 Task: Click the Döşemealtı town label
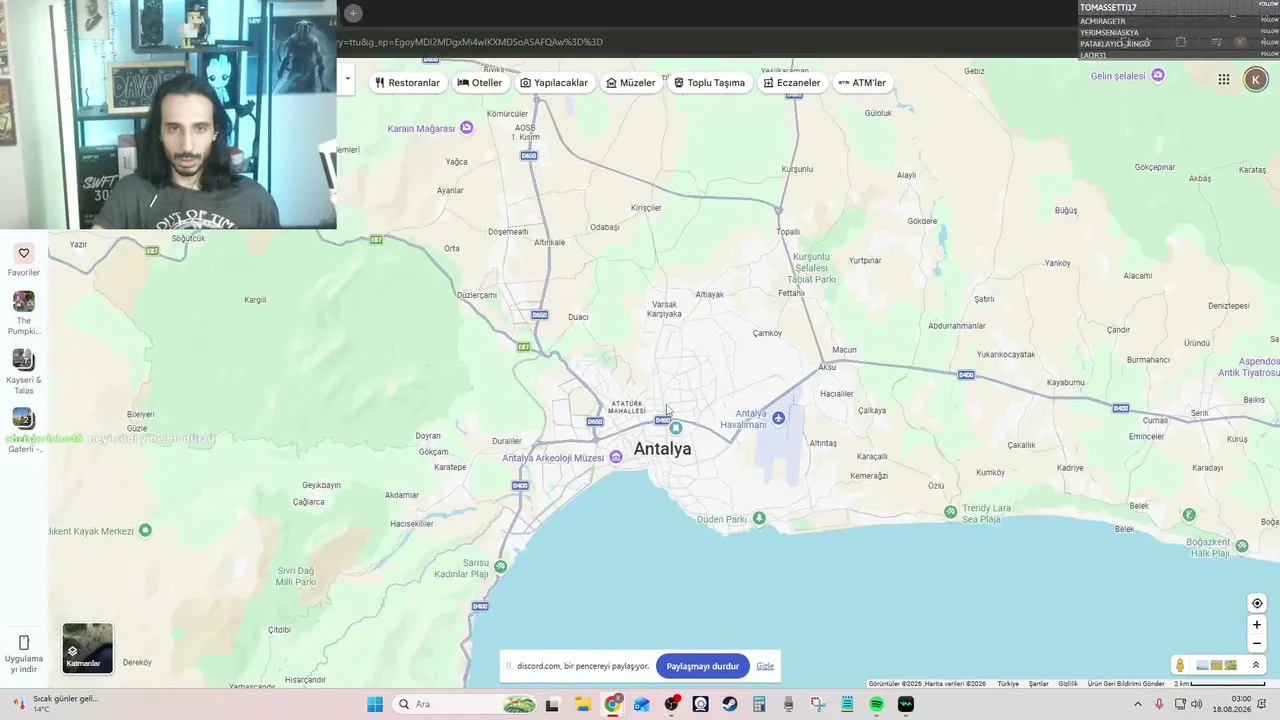(507, 232)
